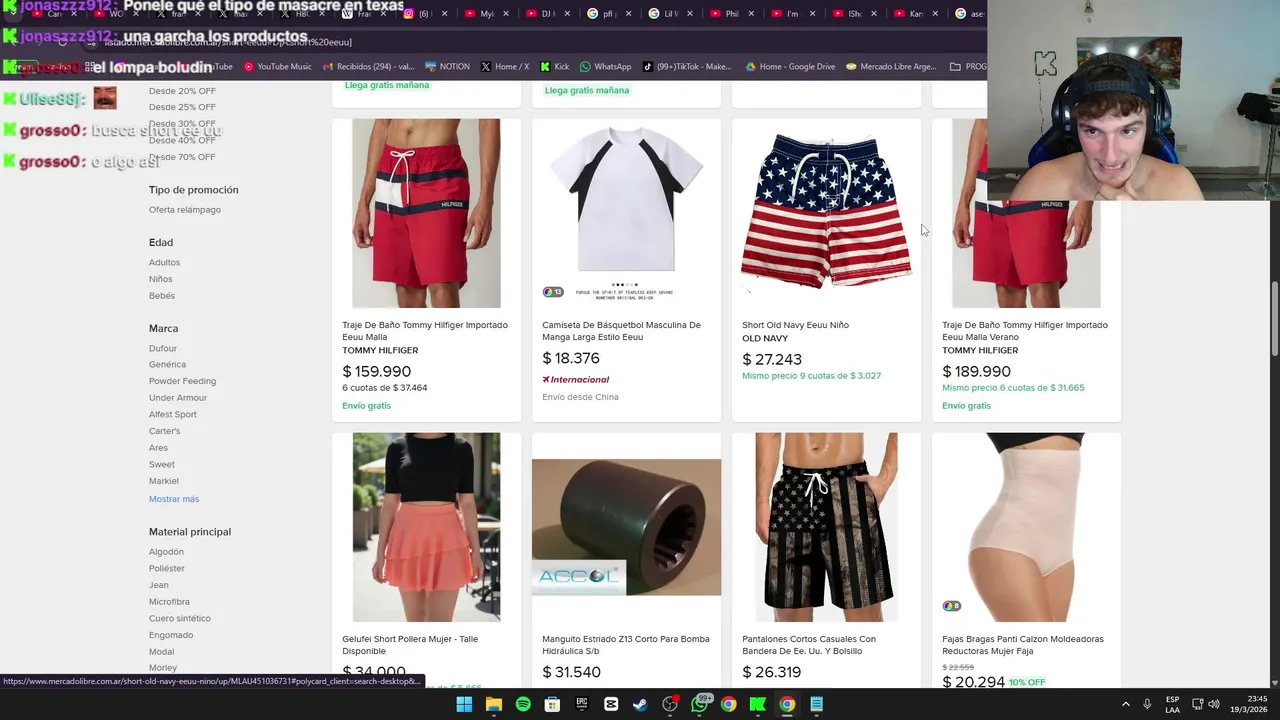Screen dimensions: 1280x720
Task: Click color variants badge on Fajas product
Action: (951, 606)
